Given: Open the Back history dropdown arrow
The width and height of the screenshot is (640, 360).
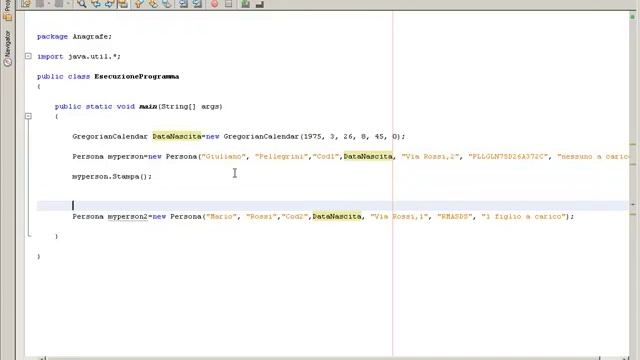Looking at the screenshot, I should coord(49,4).
